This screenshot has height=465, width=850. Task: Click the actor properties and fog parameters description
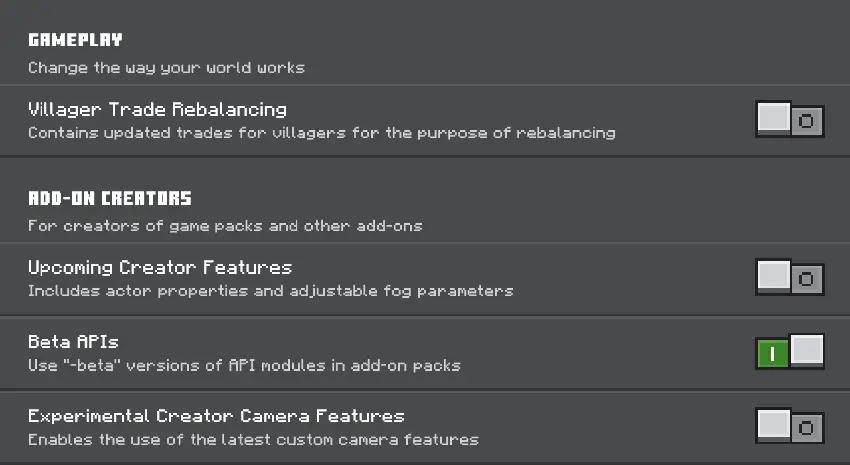(270, 291)
